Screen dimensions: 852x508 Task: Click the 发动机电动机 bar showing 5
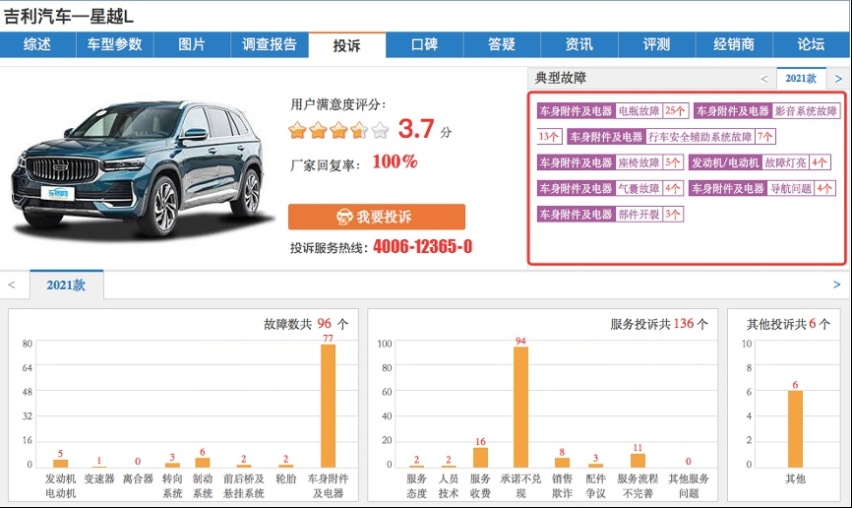tap(60, 463)
